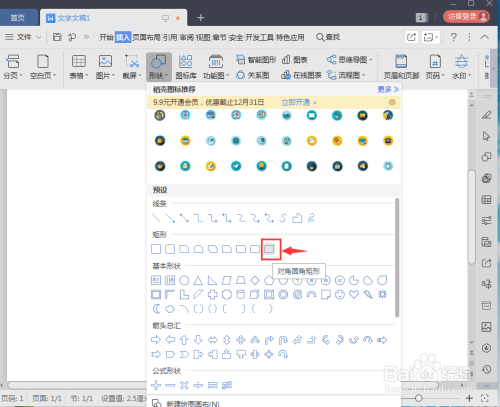Click the 访客登录 guest login button

[466, 17]
